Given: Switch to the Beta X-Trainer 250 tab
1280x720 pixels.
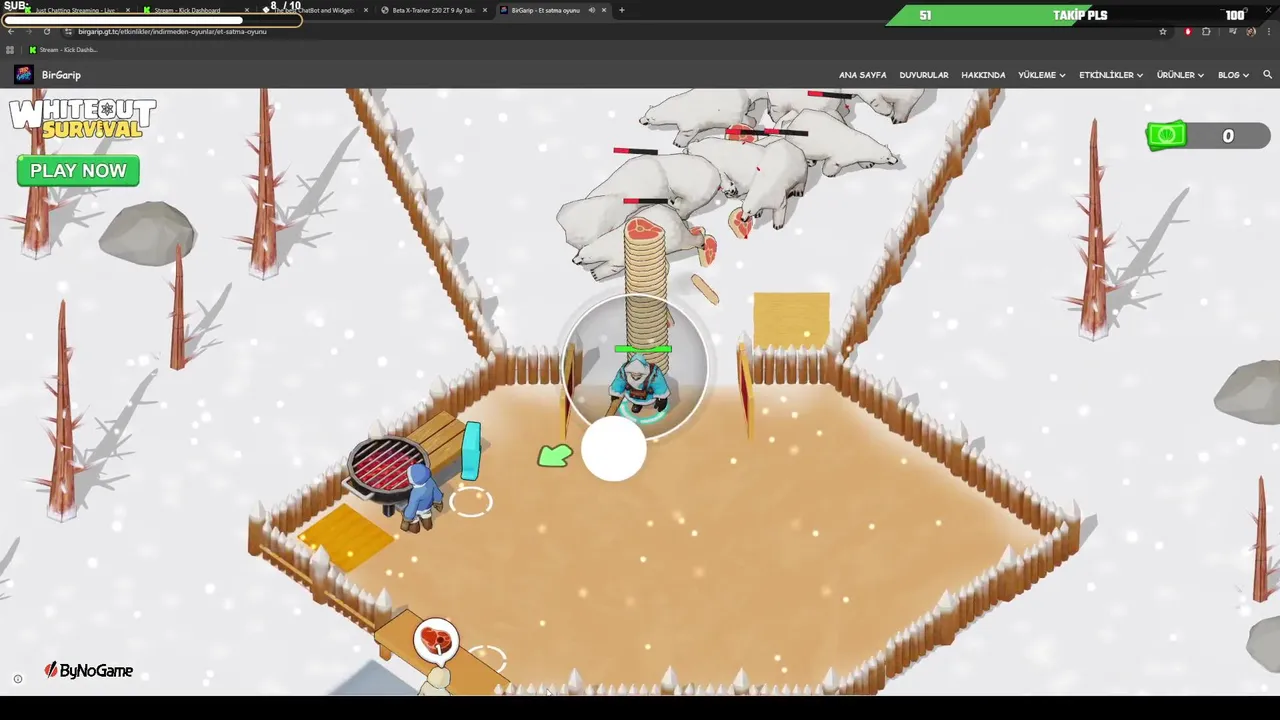Looking at the screenshot, I should (433, 10).
